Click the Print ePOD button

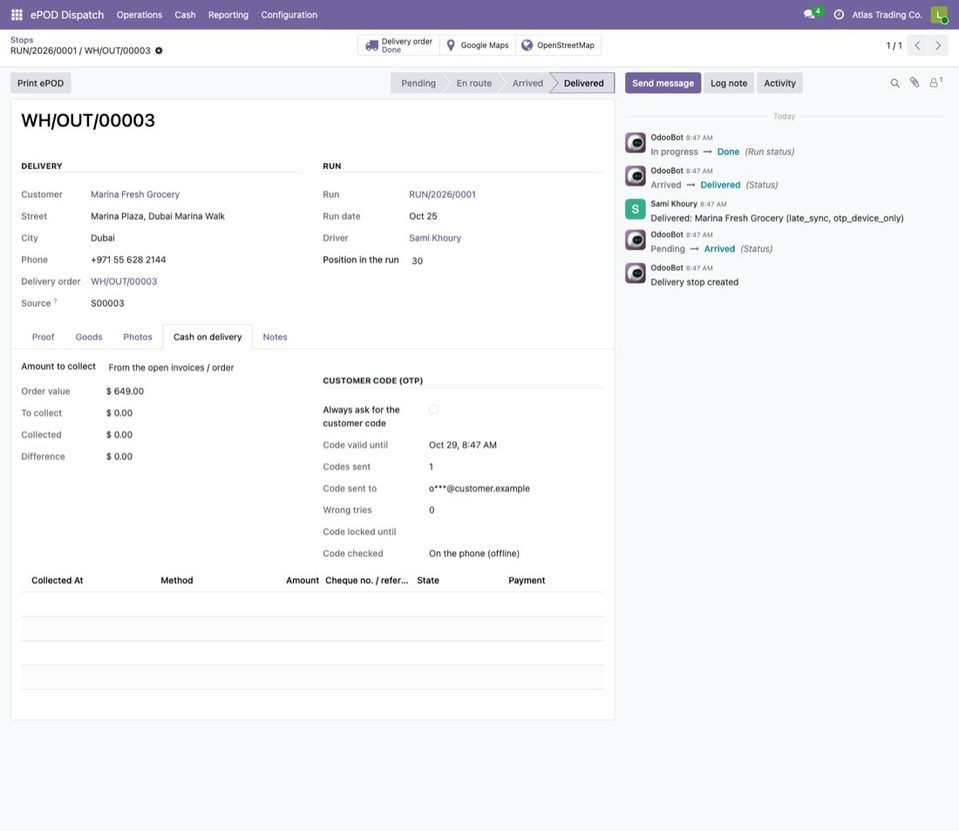click(40, 83)
